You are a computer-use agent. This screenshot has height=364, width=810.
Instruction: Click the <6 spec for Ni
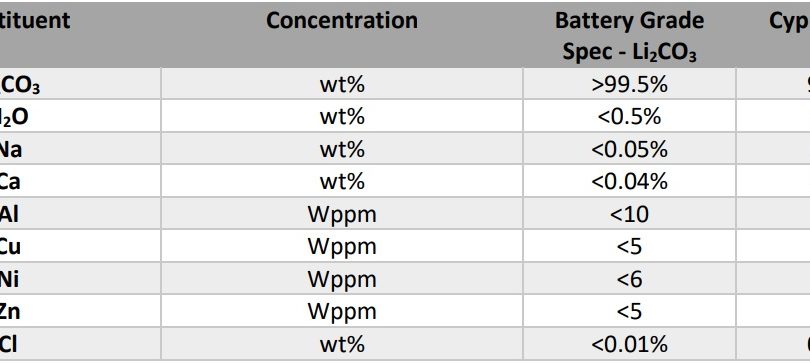pyautogui.click(x=629, y=279)
